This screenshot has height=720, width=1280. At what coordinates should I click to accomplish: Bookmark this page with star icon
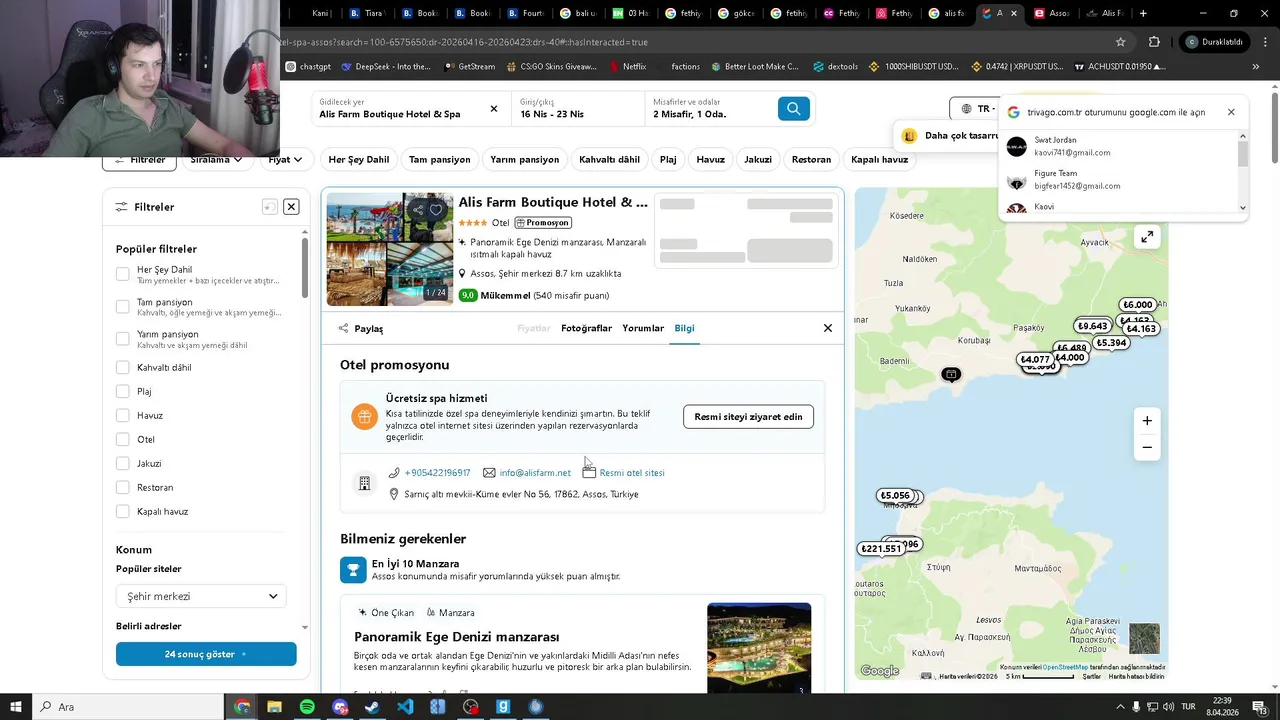(1120, 42)
